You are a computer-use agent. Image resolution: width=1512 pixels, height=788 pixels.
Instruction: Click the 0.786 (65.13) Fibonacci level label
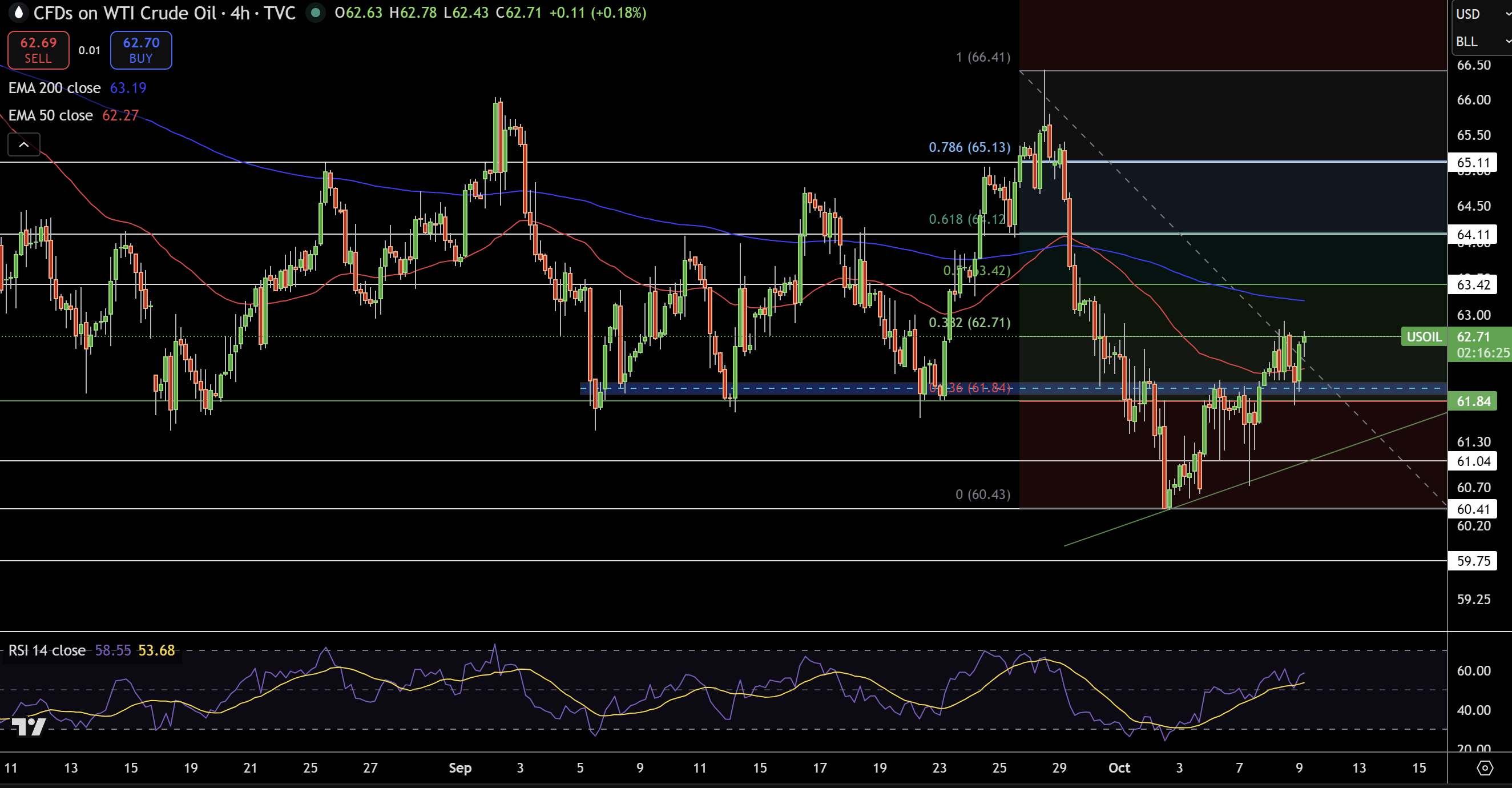point(969,147)
